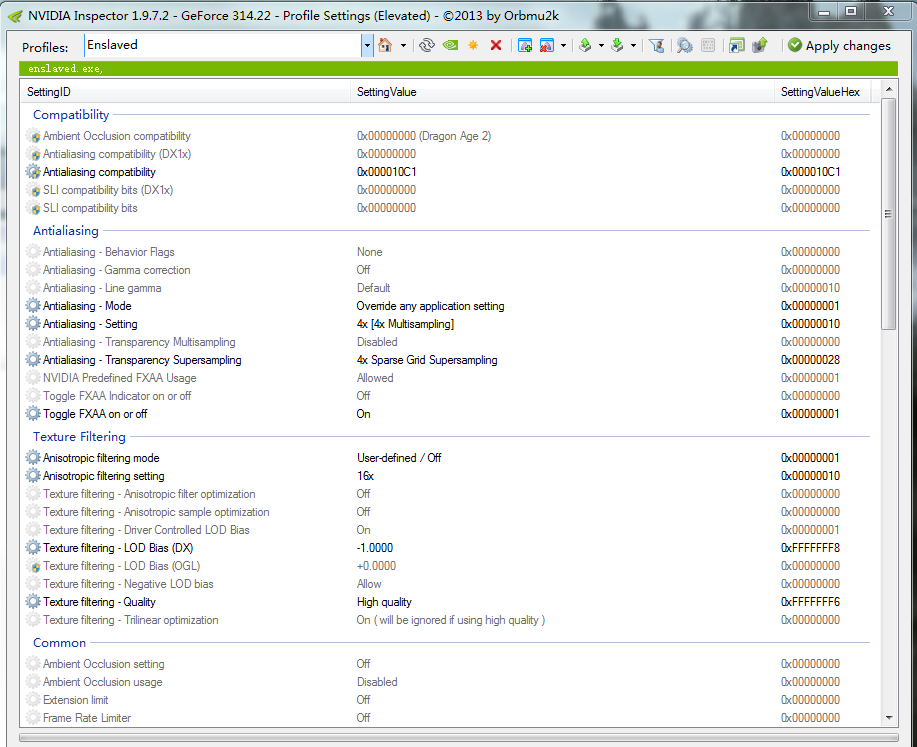917x747 pixels.
Task: Click gear icon of Antialiasing - Mode row
Action: tap(33, 306)
